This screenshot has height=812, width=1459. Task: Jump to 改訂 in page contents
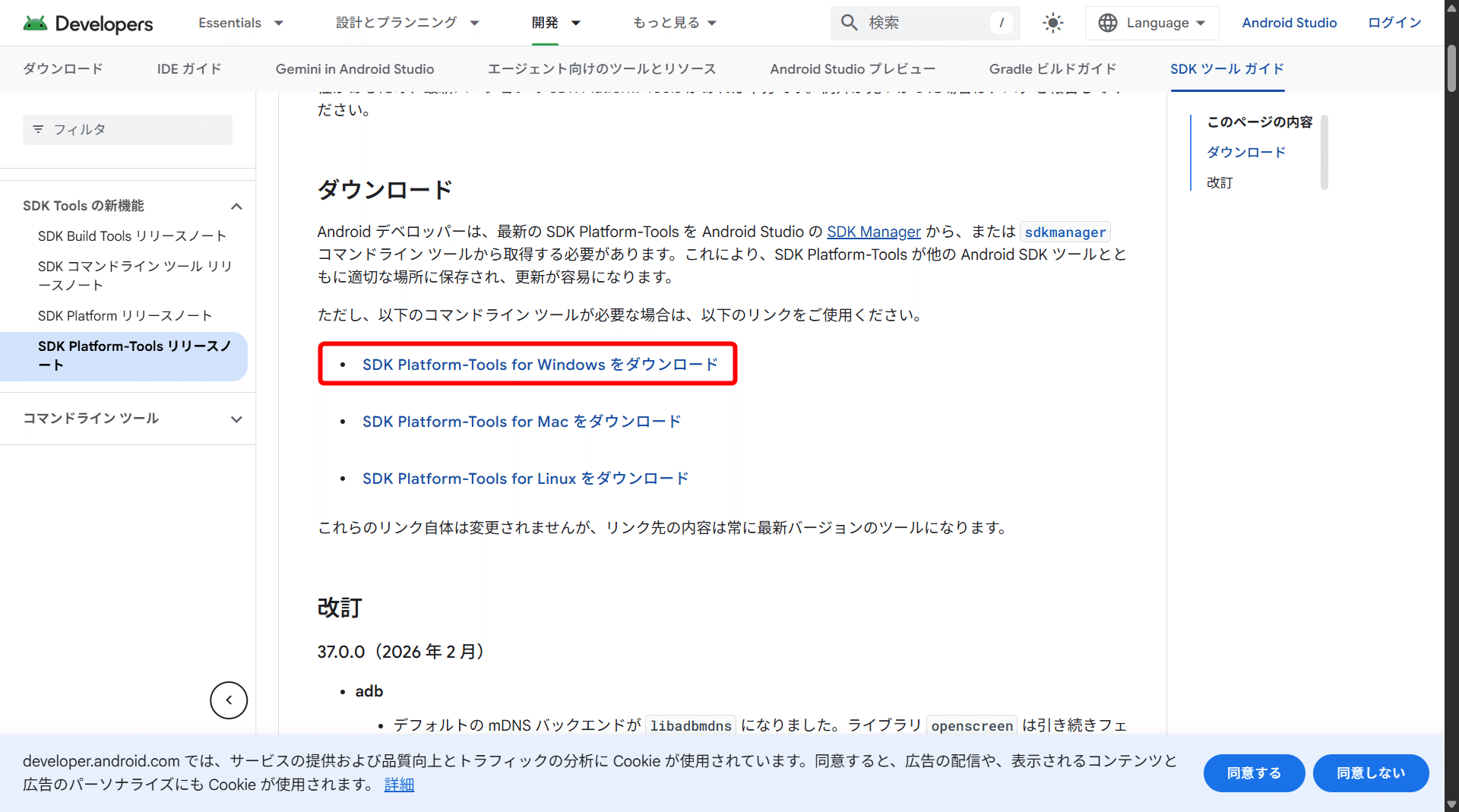point(1220,183)
